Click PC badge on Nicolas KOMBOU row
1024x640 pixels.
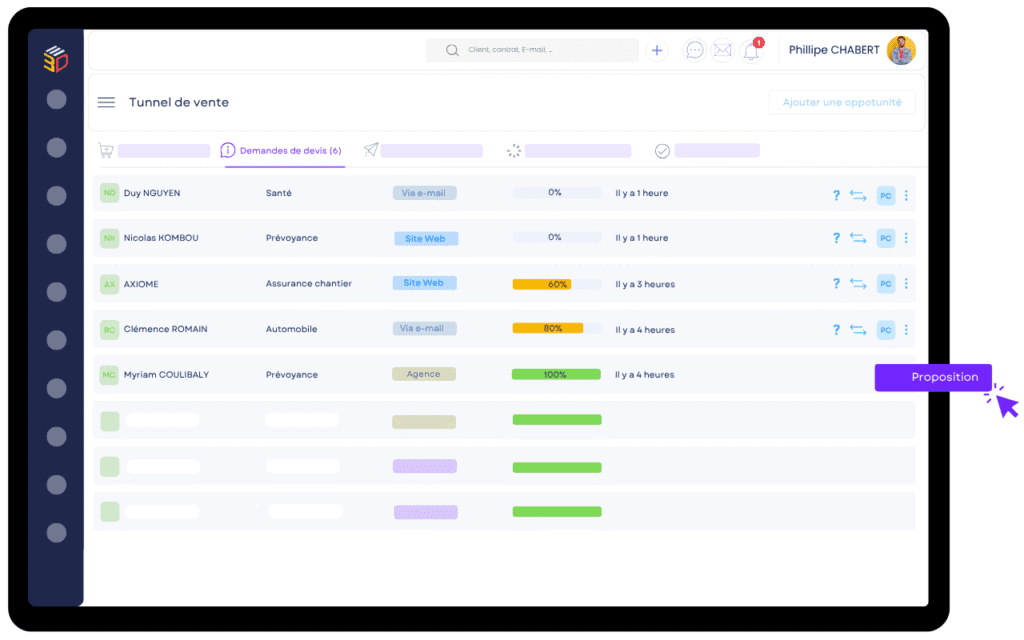pyautogui.click(x=886, y=239)
